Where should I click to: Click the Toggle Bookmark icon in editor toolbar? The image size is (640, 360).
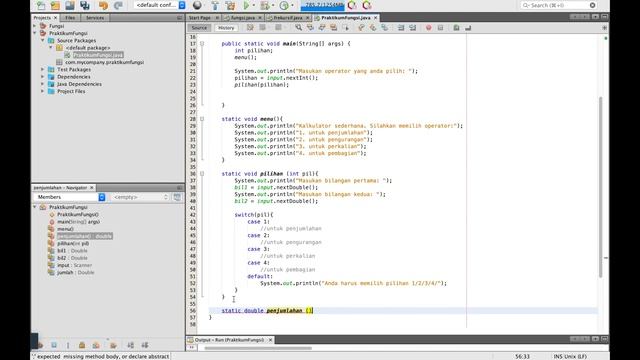tap(384, 28)
